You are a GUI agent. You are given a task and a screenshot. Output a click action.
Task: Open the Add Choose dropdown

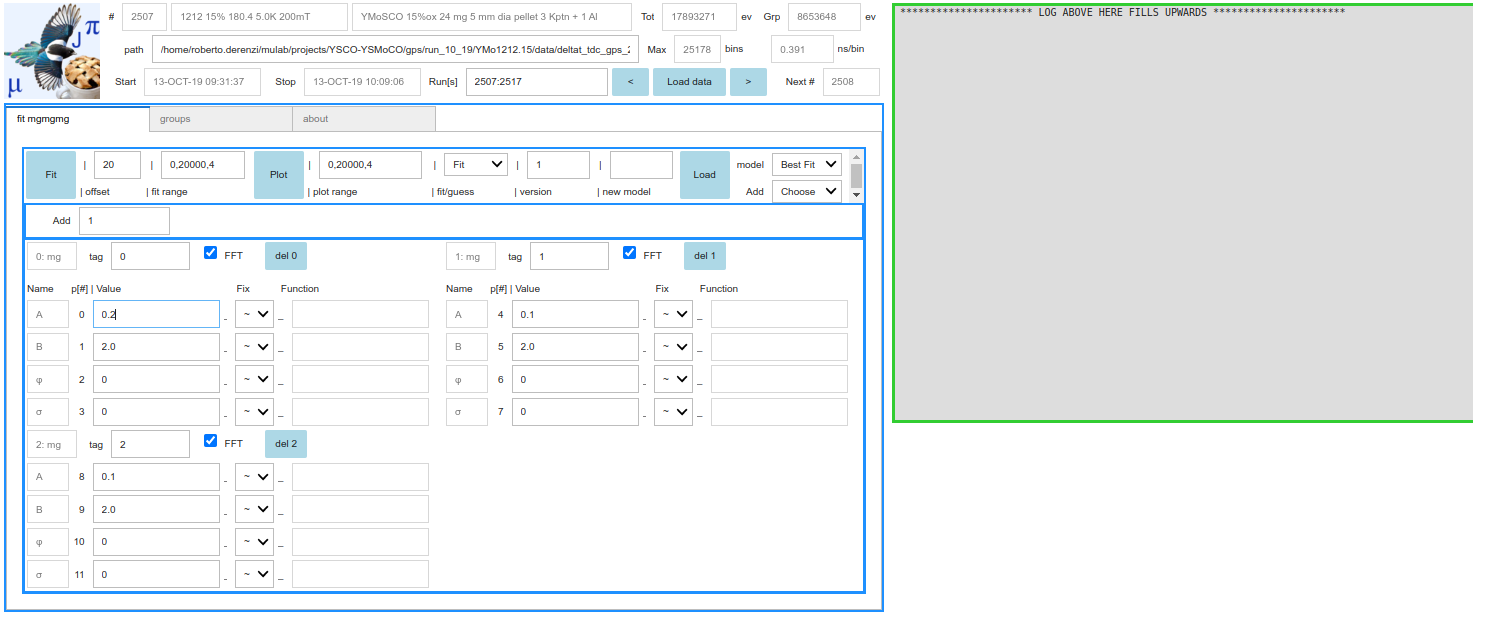pyautogui.click(x=807, y=191)
